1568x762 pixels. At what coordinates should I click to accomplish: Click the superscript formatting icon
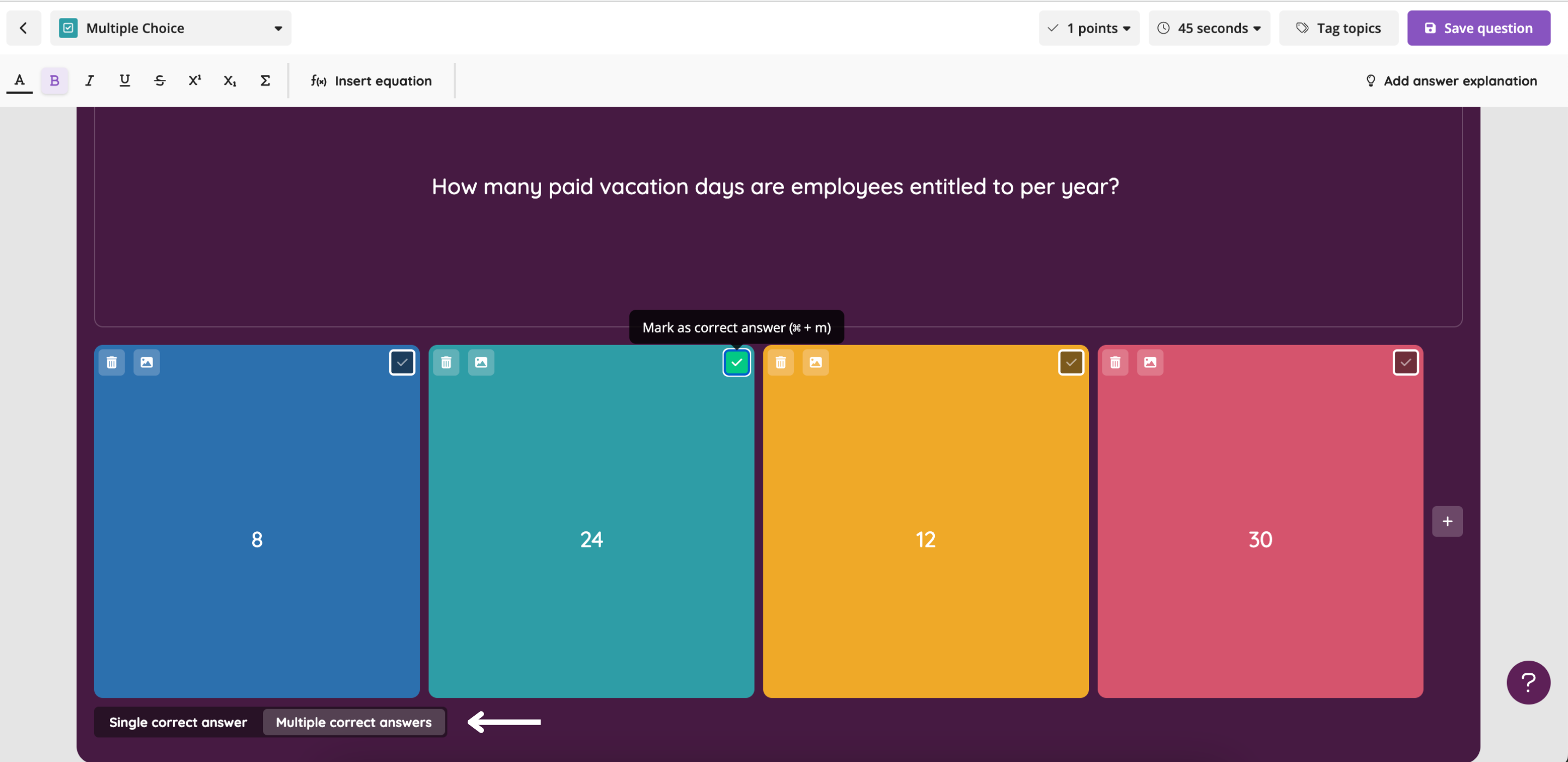(x=194, y=80)
